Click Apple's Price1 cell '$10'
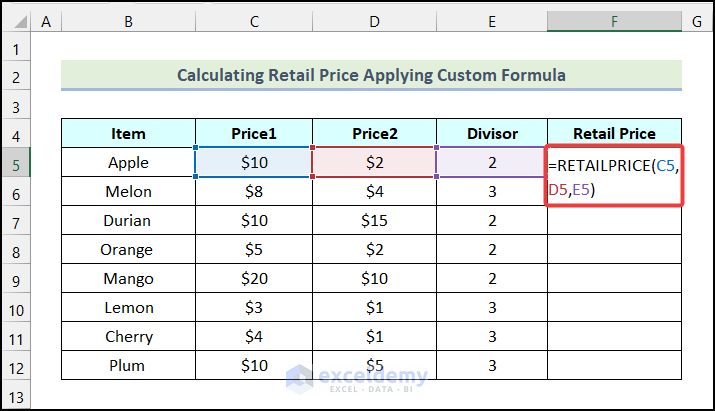The width and height of the screenshot is (715, 411). 254,162
